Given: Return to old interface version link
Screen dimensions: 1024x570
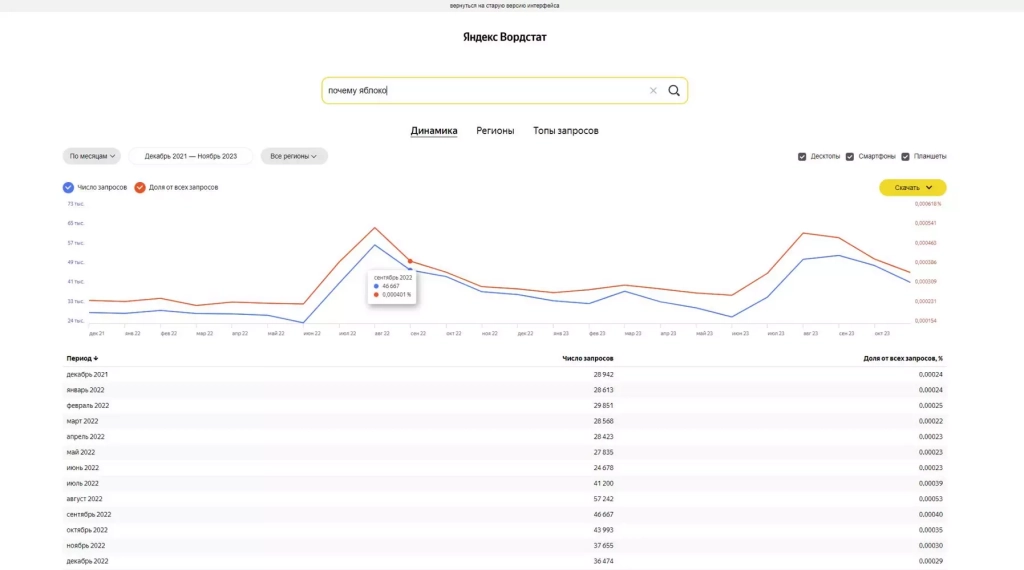Looking at the screenshot, I should point(504,5).
